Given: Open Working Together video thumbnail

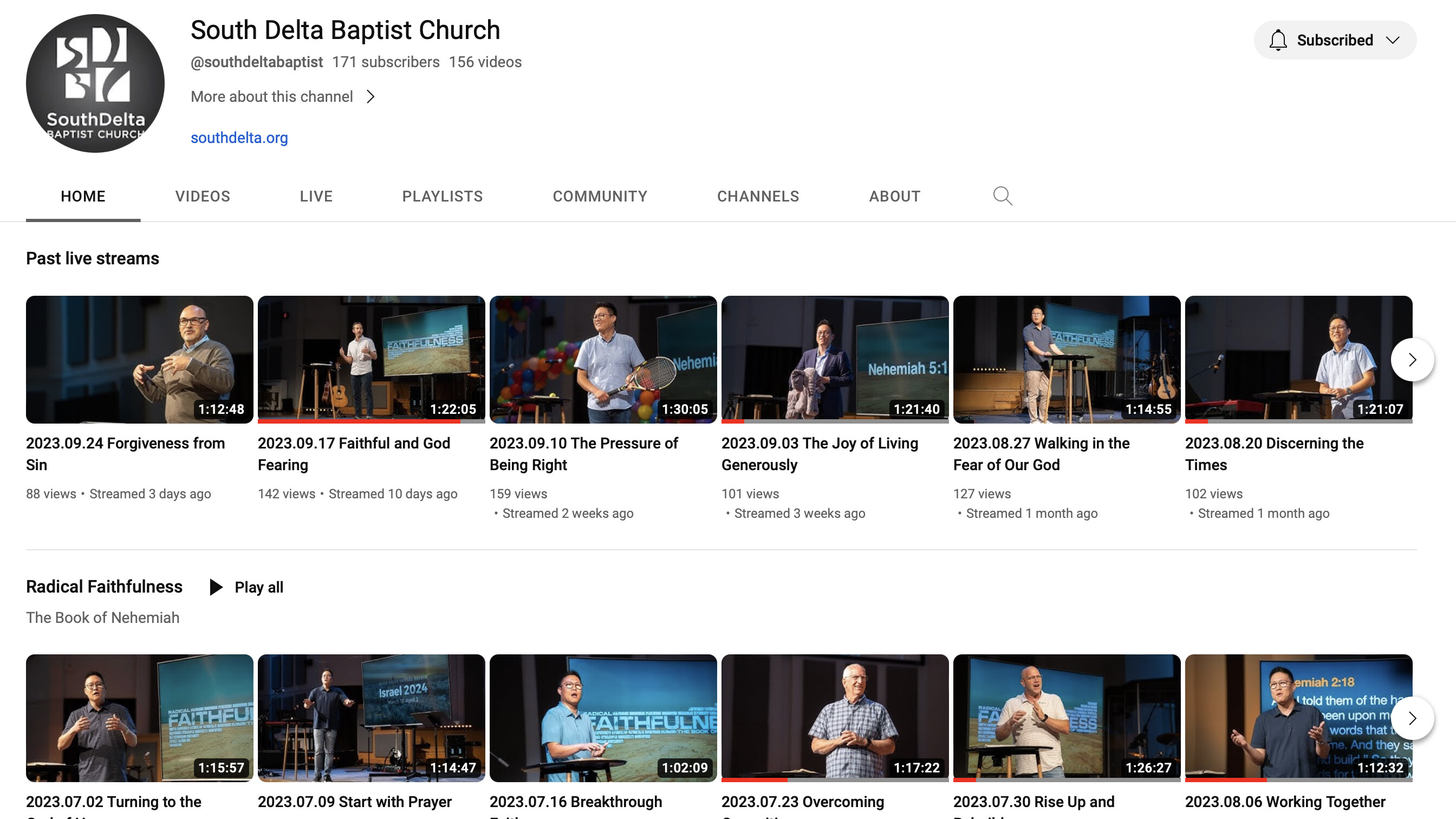Looking at the screenshot, I should click(x=1298, y=718).
